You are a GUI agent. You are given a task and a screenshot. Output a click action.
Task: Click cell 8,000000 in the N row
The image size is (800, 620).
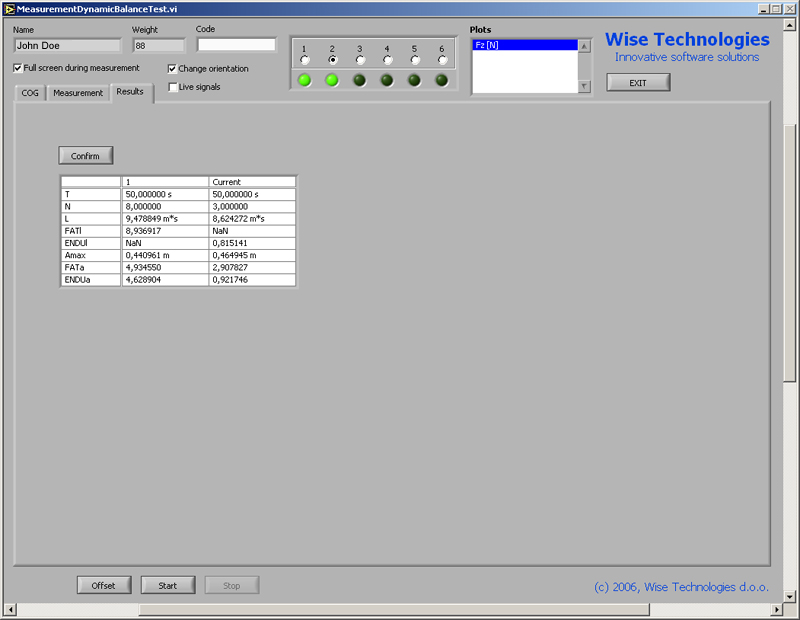pyautogui.click(x=165, y=207)
